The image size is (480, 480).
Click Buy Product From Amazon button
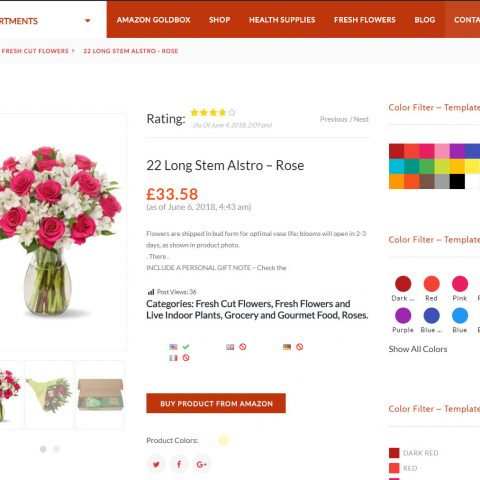(216, 403)
